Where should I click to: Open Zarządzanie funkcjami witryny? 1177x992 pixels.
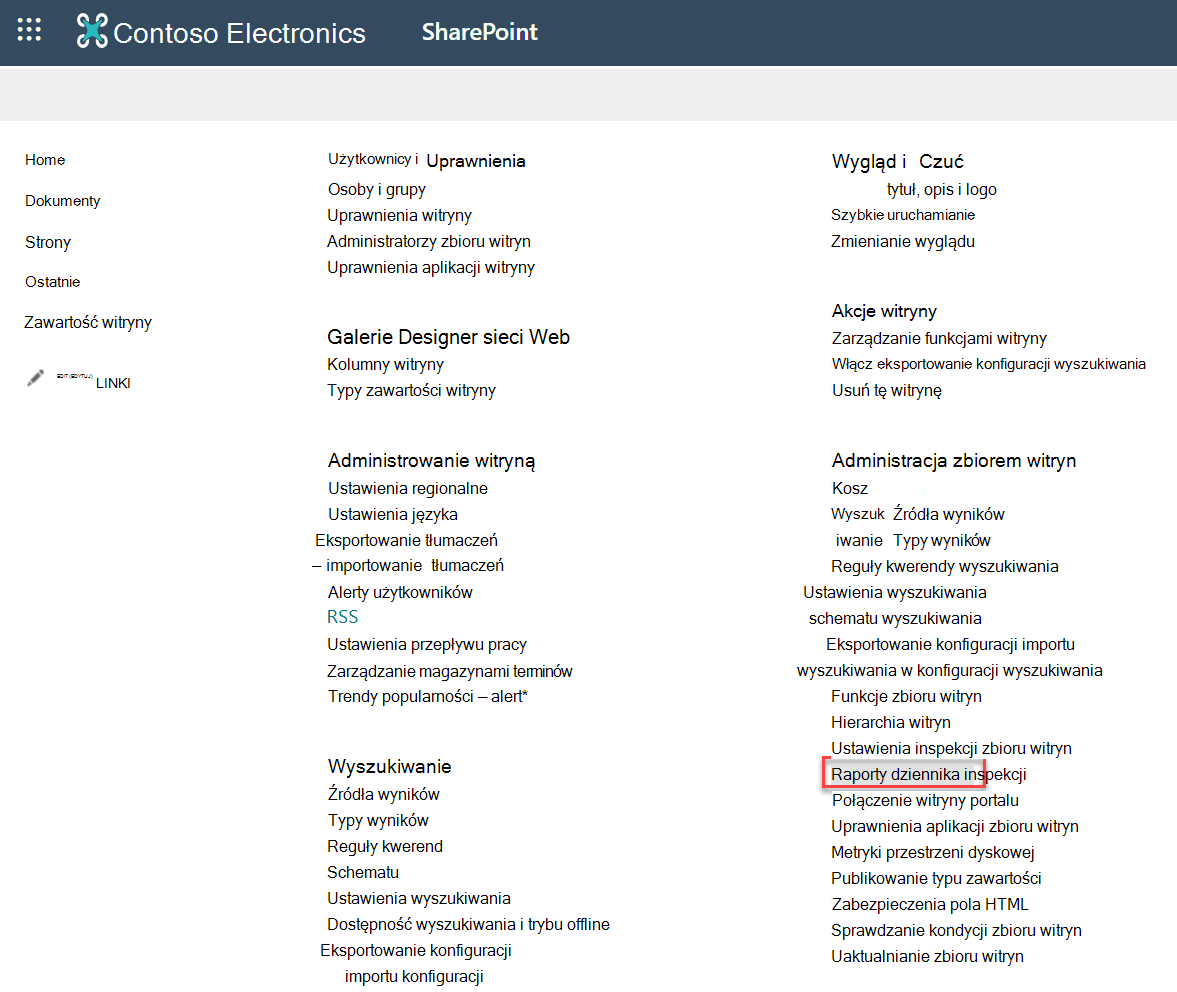coord(939,338)
